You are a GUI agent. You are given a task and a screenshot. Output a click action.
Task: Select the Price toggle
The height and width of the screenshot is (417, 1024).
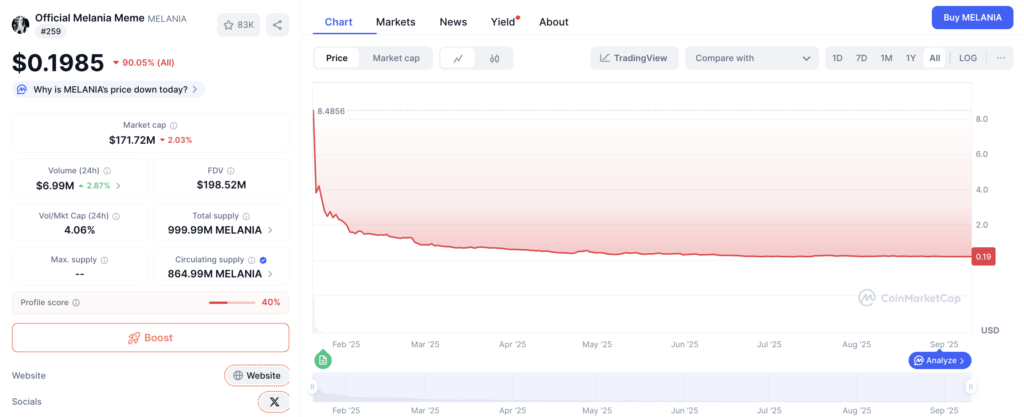337,58
